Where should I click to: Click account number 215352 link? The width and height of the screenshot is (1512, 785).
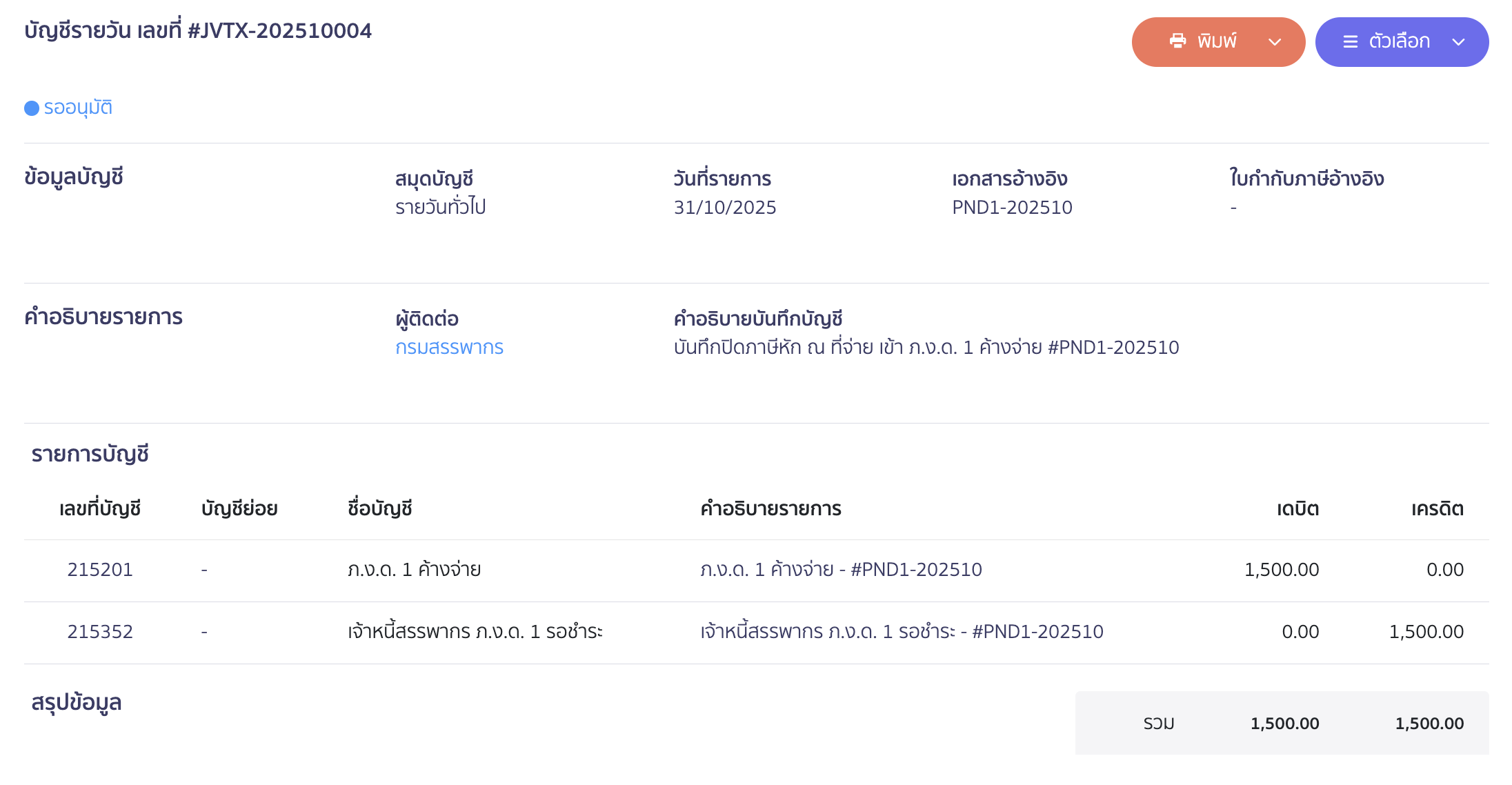coord(101,631)
